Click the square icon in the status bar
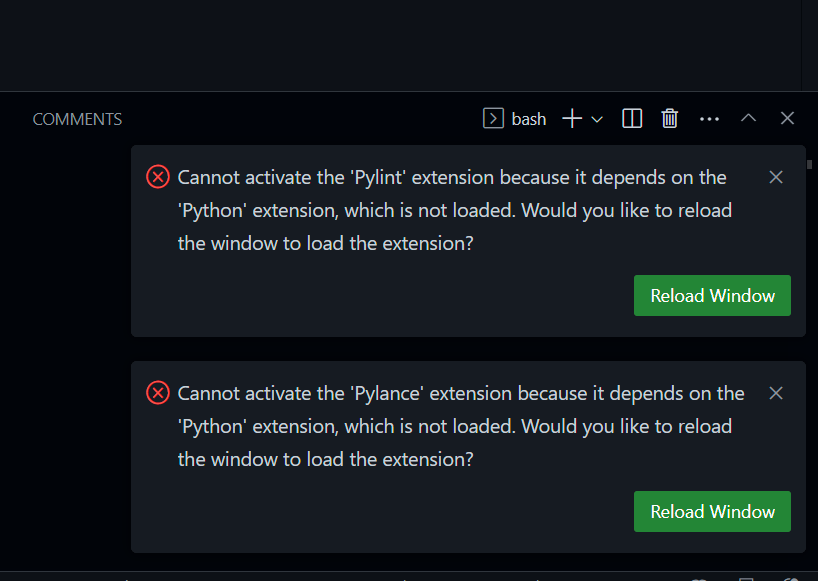818x581 pixels. (745, 578)
